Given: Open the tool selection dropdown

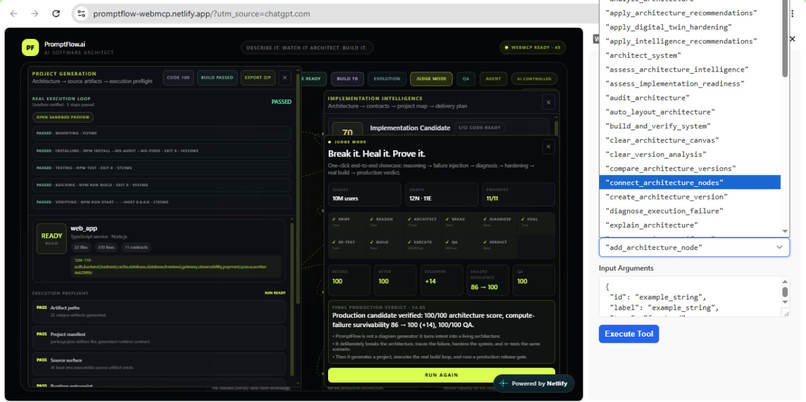Looking at the screenshot, I should [694, 247].
